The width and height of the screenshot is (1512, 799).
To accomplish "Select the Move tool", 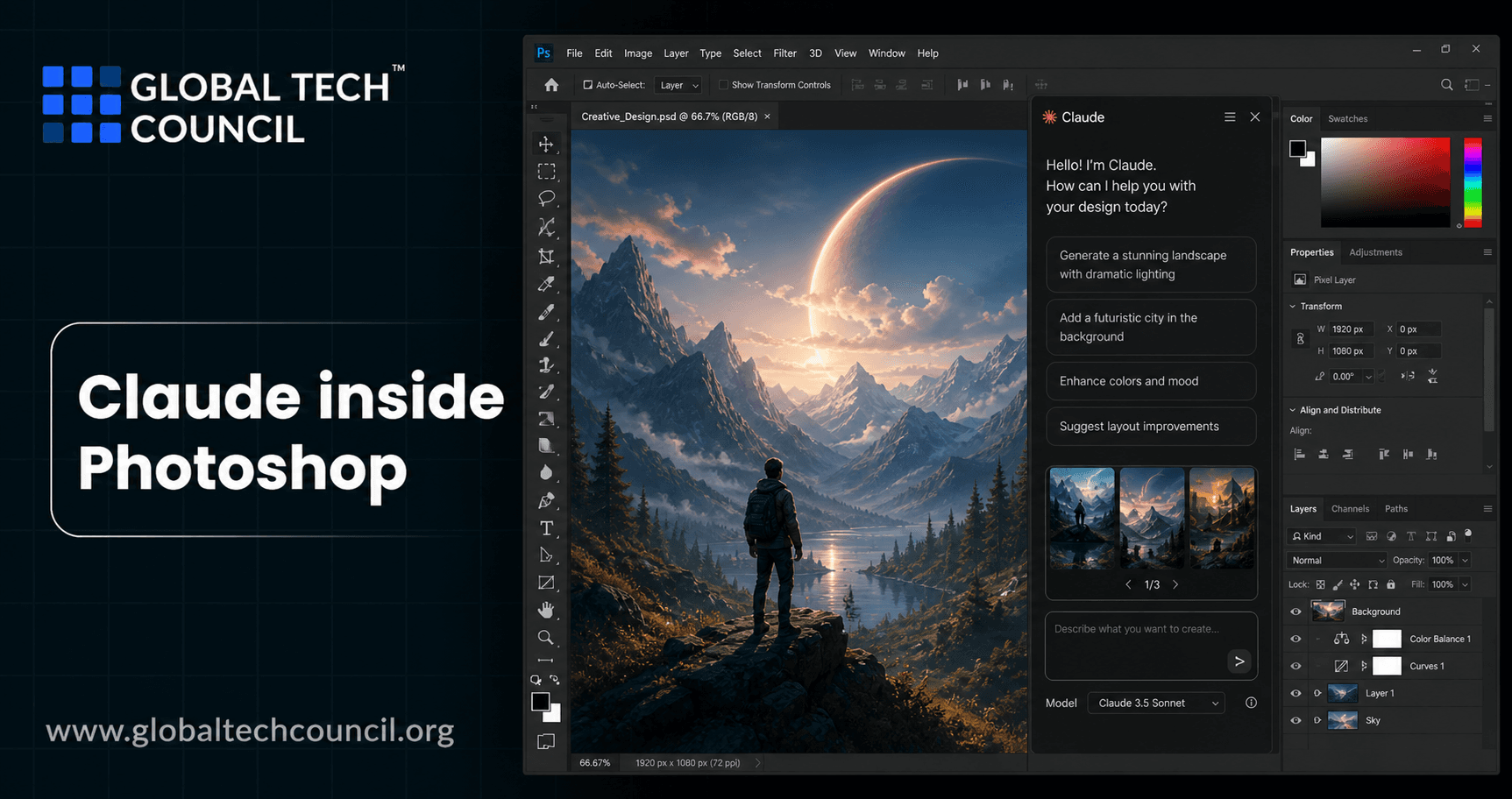I will (546, 144).
